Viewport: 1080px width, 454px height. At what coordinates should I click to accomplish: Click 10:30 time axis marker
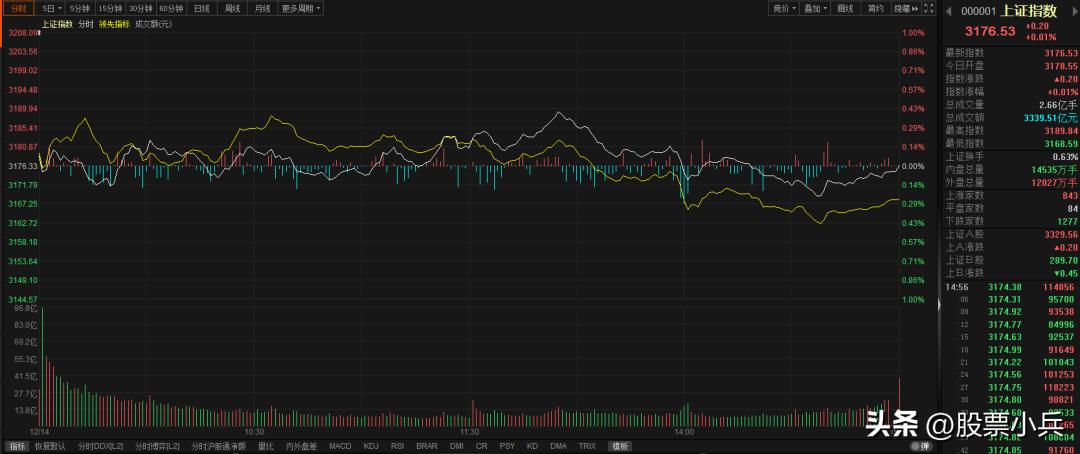(x=254, y=432)
